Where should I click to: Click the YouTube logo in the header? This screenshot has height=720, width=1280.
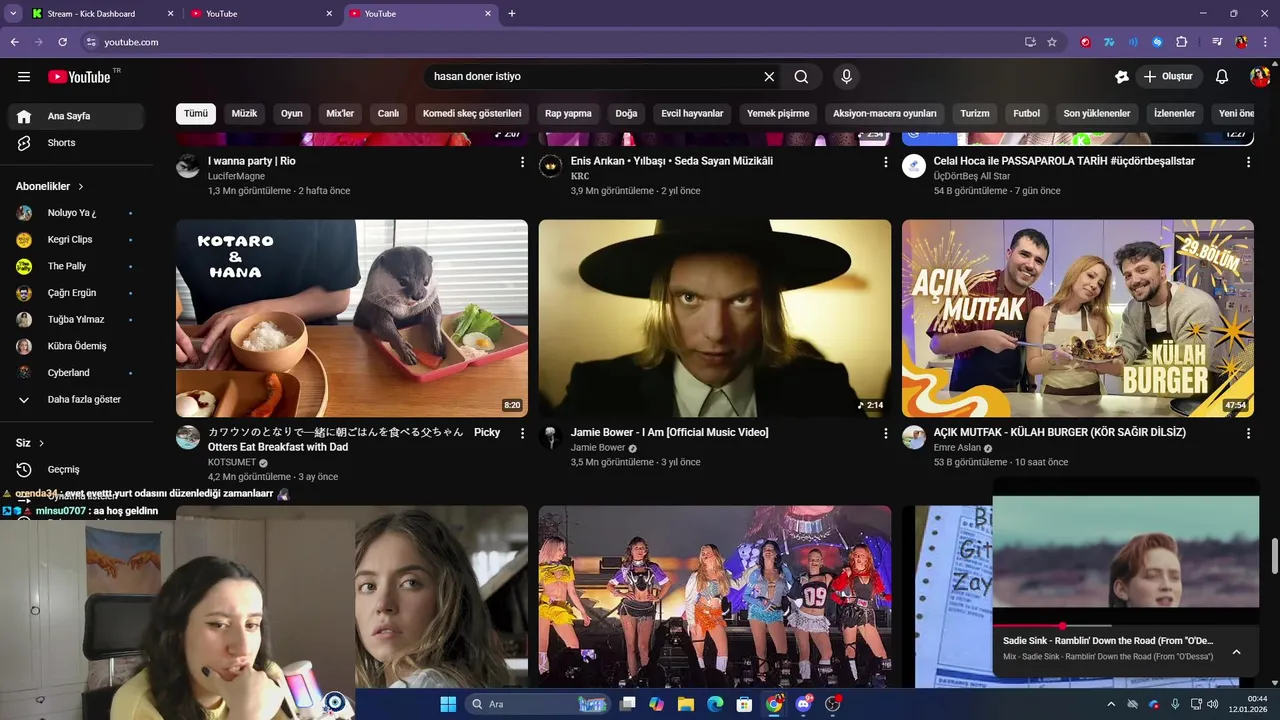(x=79, y=77)
